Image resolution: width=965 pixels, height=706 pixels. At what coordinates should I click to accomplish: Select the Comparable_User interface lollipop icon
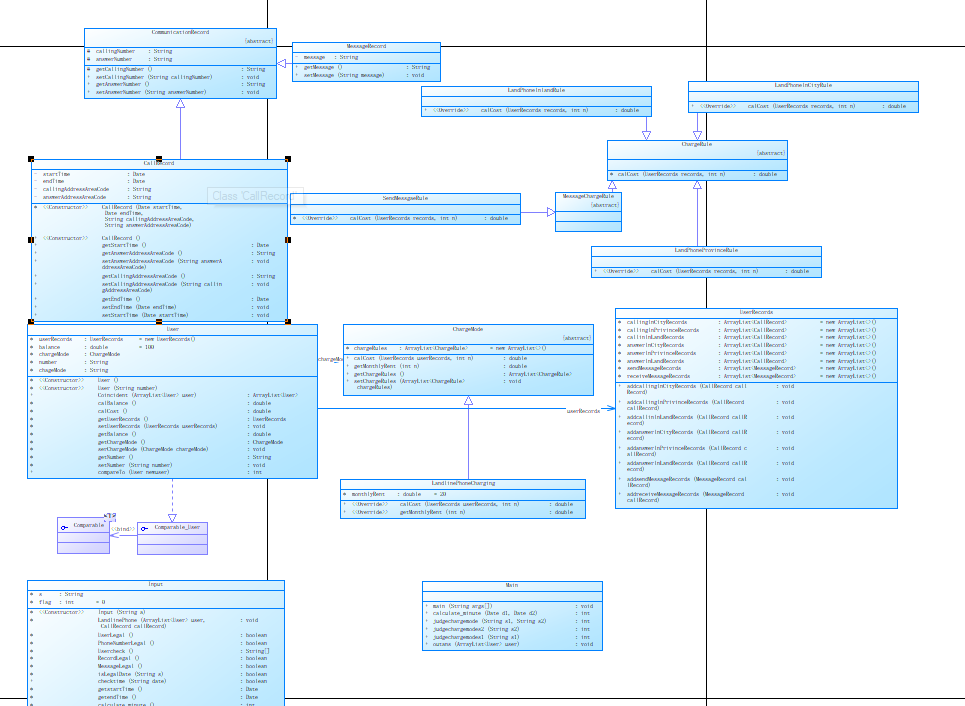(144, 528)
